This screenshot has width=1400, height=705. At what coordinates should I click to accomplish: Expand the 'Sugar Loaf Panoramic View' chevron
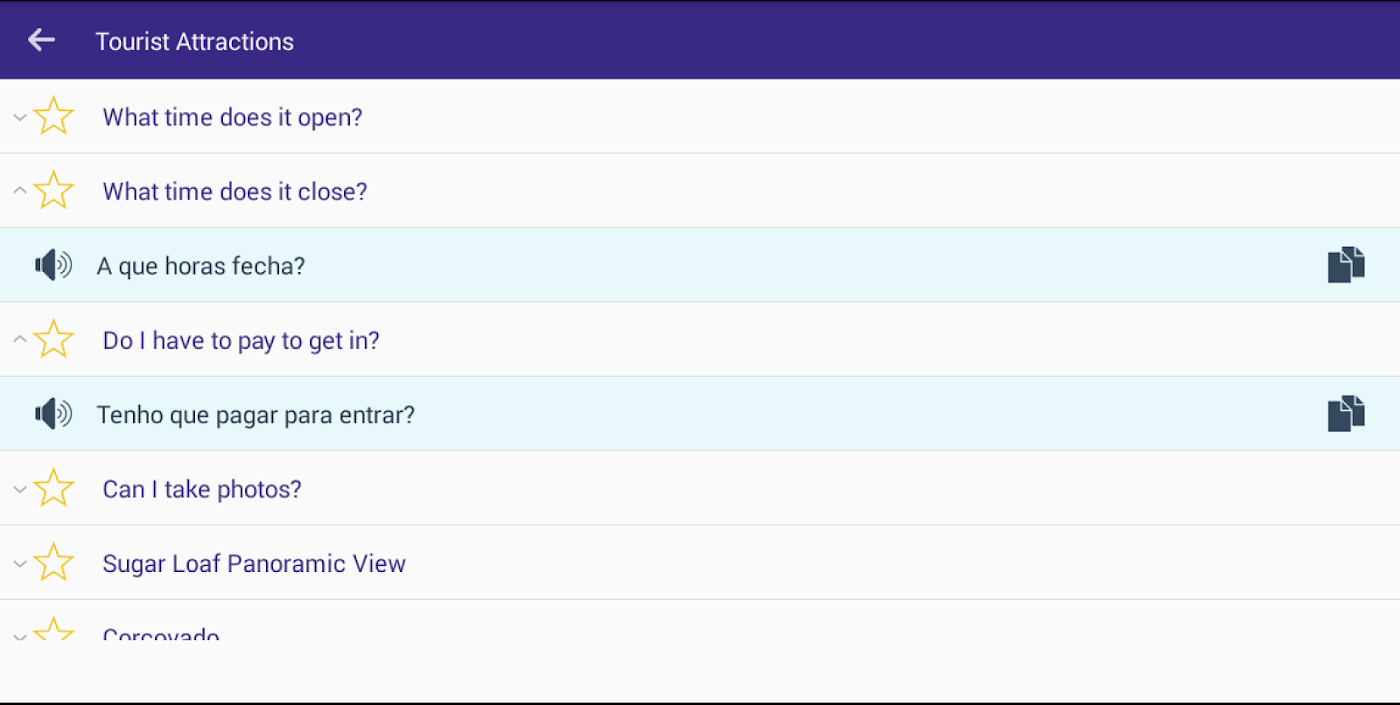pyautogui.click(x=19, y=563)
